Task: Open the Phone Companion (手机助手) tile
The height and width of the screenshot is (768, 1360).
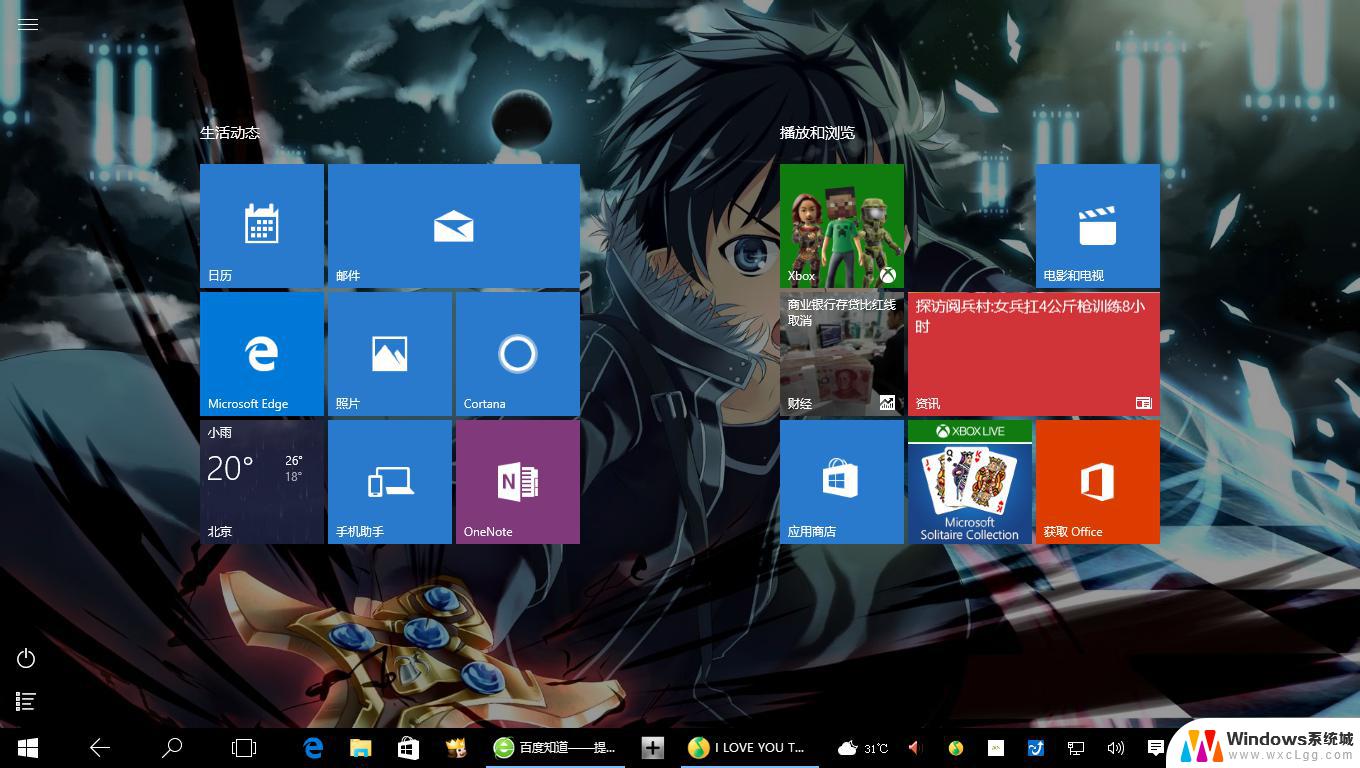Action: [x=390, y=482]
